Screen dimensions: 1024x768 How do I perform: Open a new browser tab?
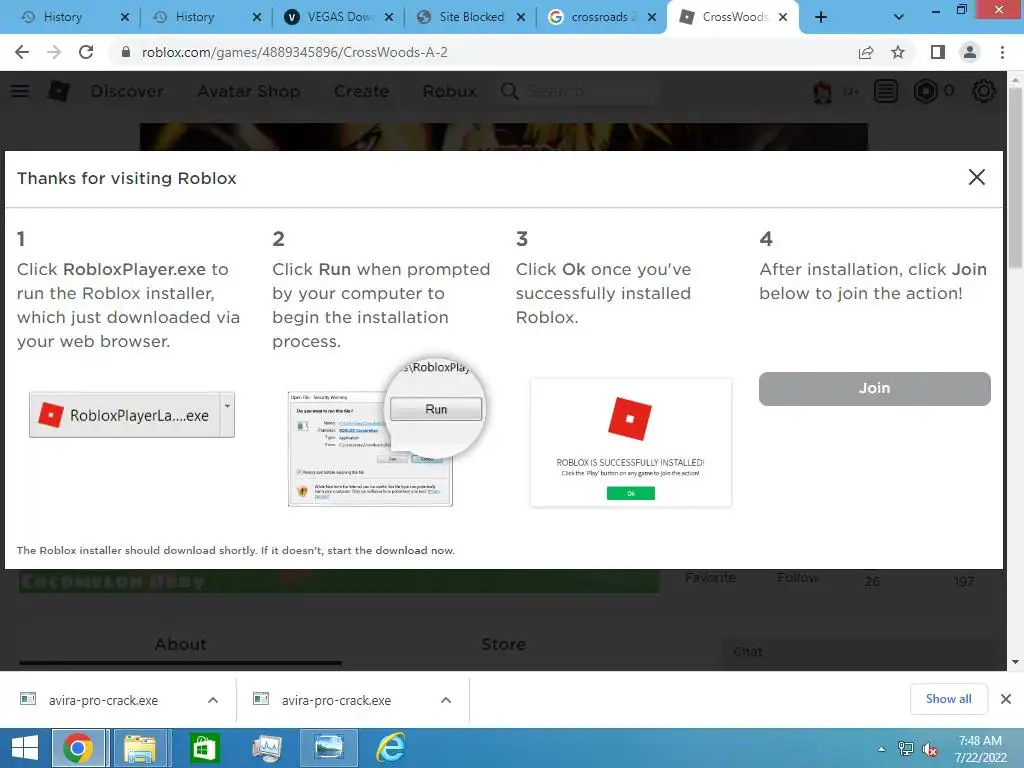(x=821, y=17)
